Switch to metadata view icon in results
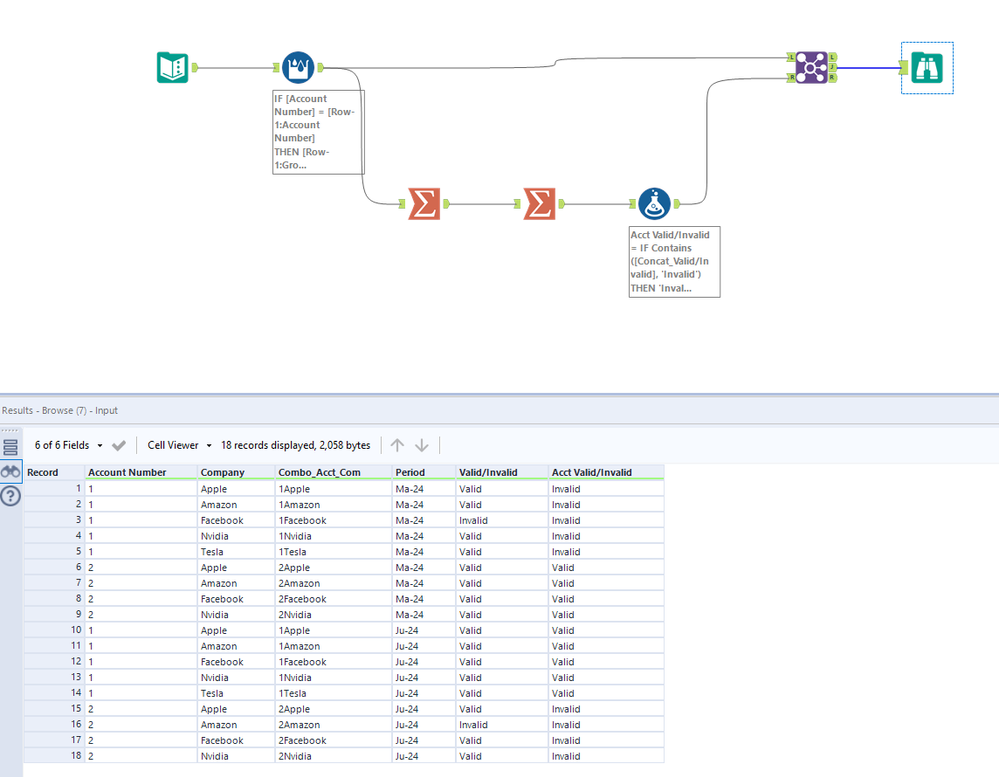The height and width of the screenshot is (777, 999). coord(10,446)
